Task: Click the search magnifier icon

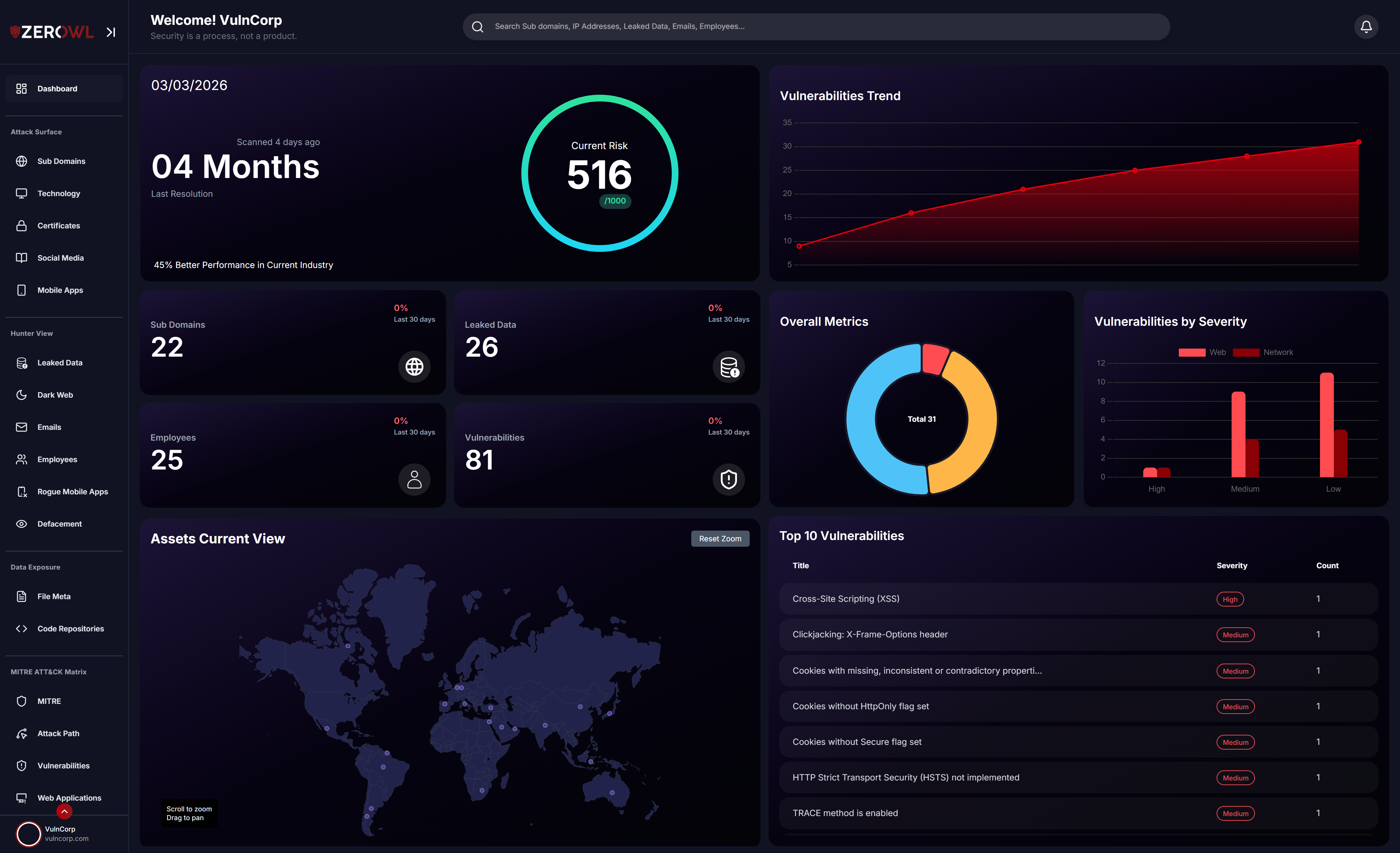Action: click(x=478, y=27)
